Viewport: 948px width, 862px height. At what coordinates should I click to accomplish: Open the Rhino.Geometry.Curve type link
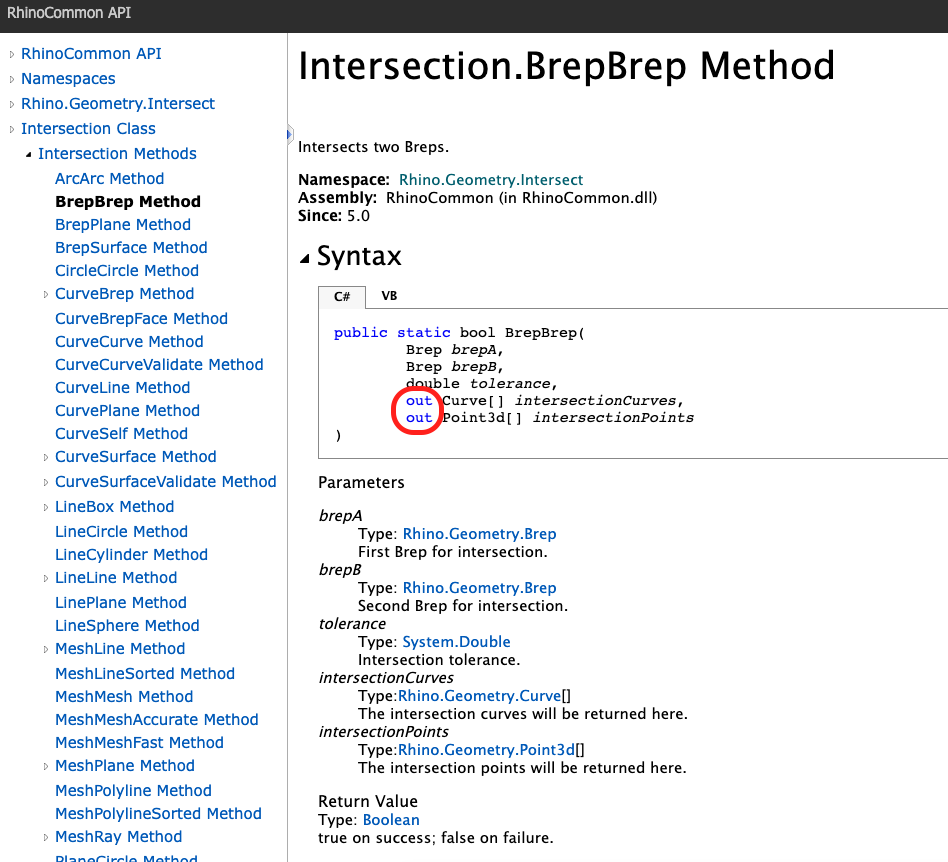pyautogui.click(x=479, y=696)
